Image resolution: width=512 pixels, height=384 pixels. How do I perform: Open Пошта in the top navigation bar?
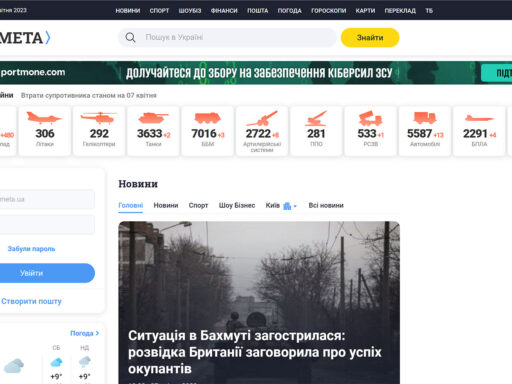point(258,11)
